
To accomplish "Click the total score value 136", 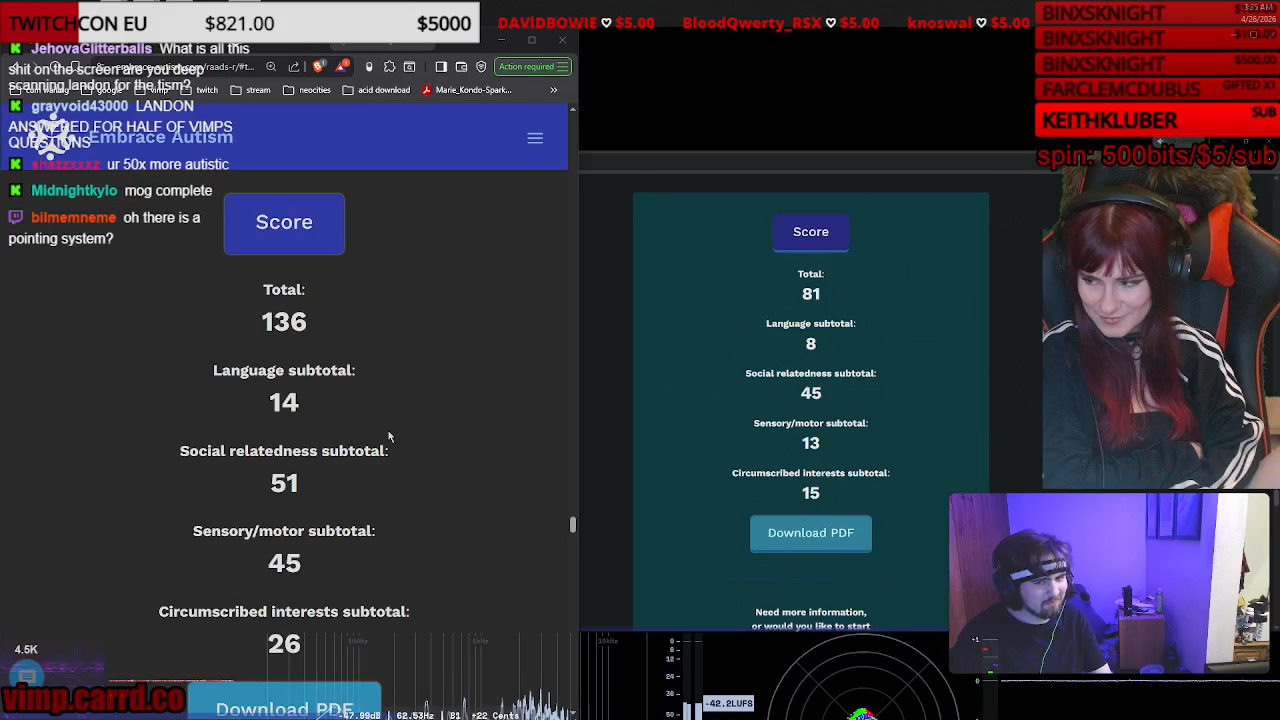I will point(284,322).
